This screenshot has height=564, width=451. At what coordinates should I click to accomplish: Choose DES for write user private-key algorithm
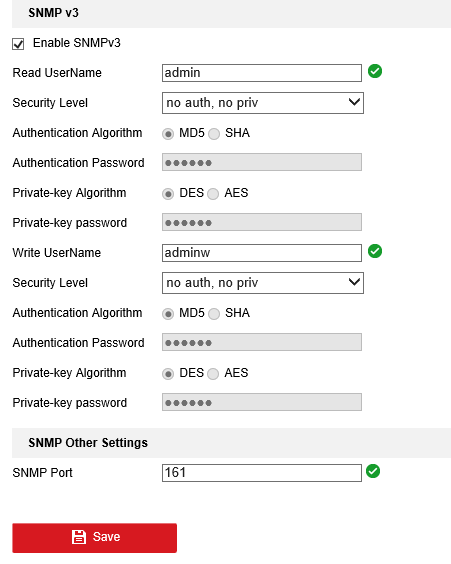(168, 374)
